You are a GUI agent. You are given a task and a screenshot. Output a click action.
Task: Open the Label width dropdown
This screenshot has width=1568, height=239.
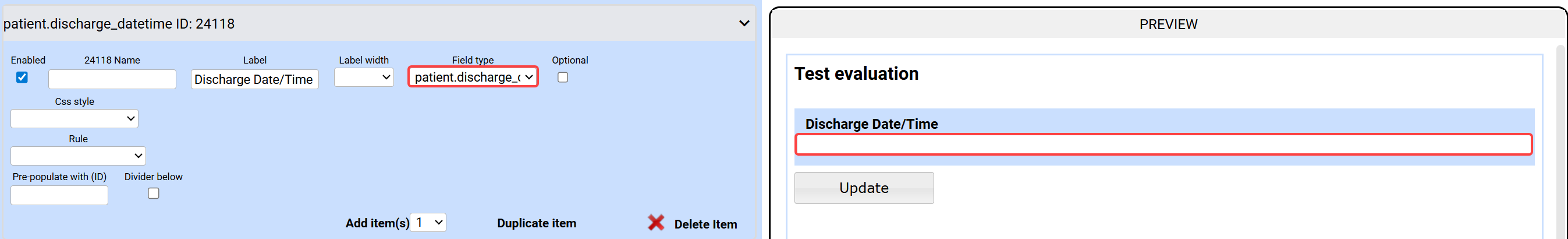[363, 78]
